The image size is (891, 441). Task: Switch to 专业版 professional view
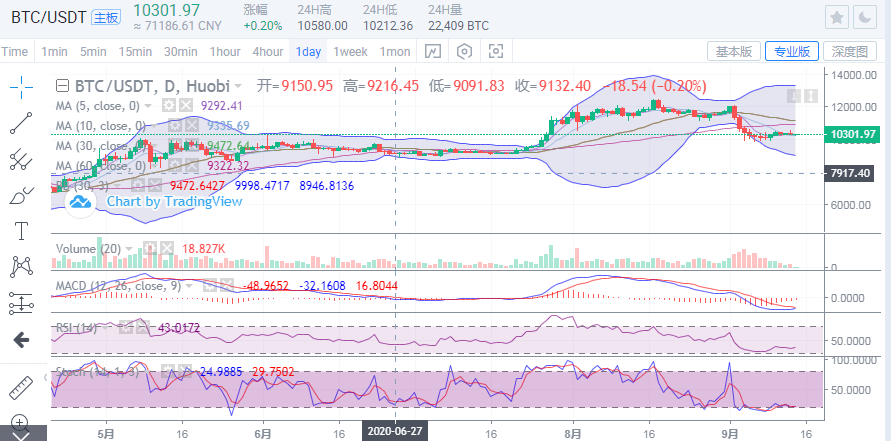tap(792, 51)
